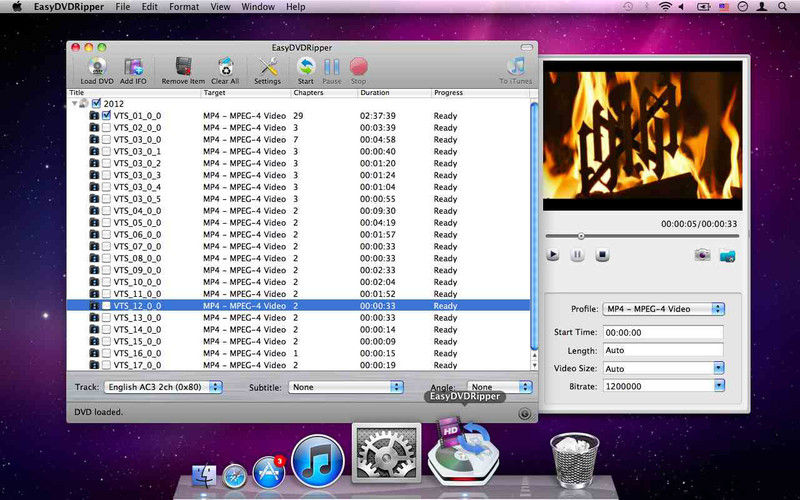Open the Angle dropdown

click(x=499, y=387)
